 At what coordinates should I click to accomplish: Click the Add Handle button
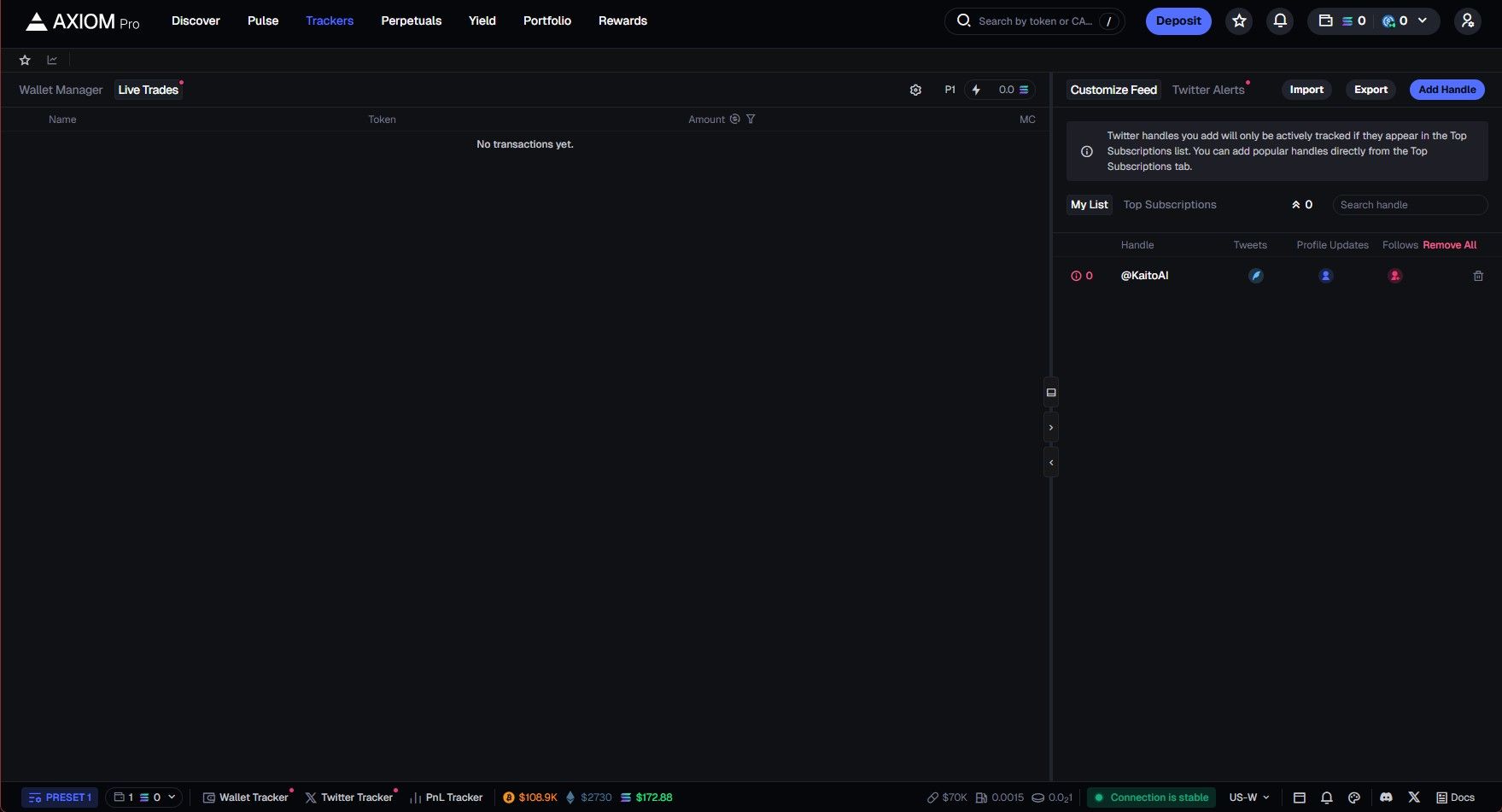tap(1446, 90)
